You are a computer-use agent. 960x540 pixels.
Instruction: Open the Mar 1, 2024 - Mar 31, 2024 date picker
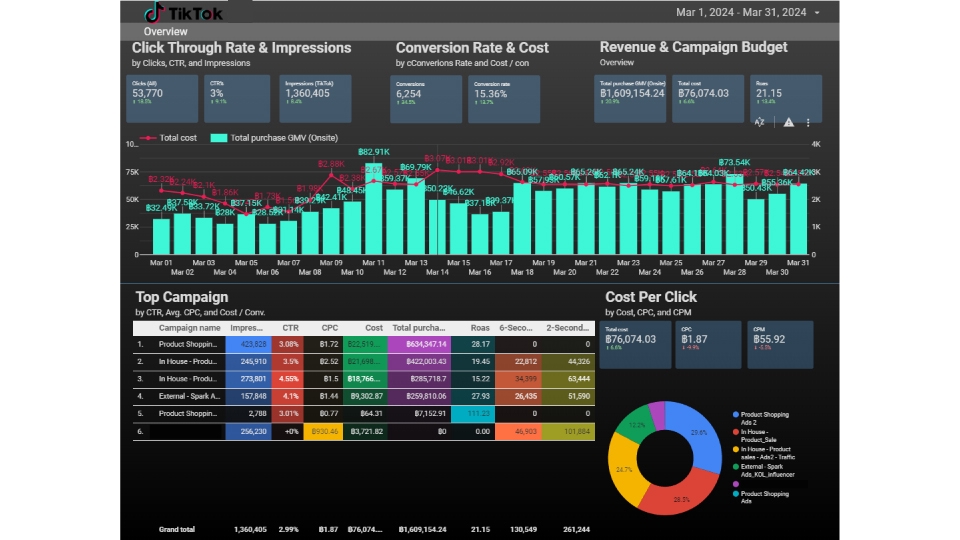(741, 12)
